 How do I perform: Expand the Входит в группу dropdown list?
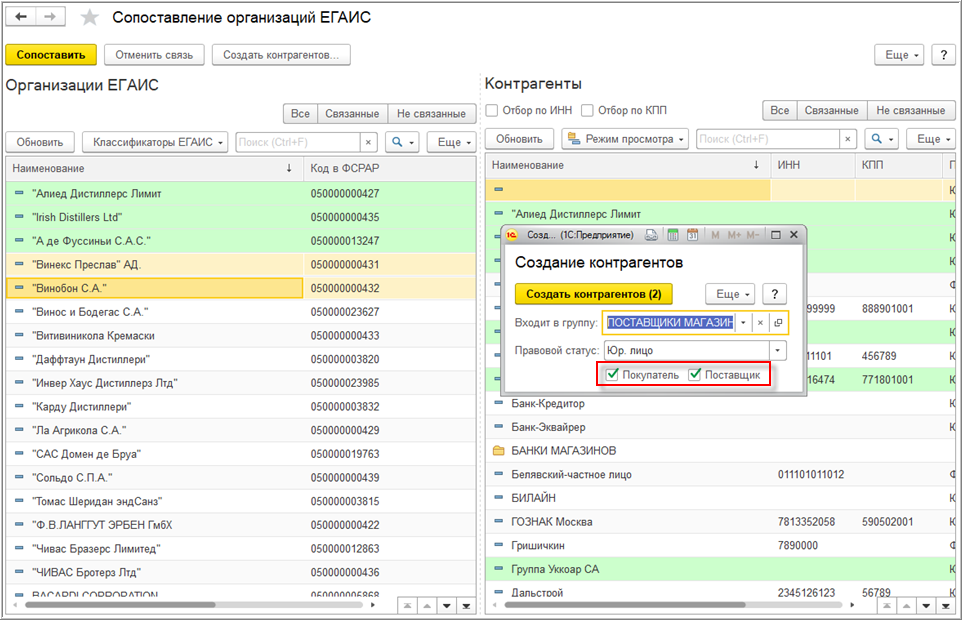(x=744, y=323)
